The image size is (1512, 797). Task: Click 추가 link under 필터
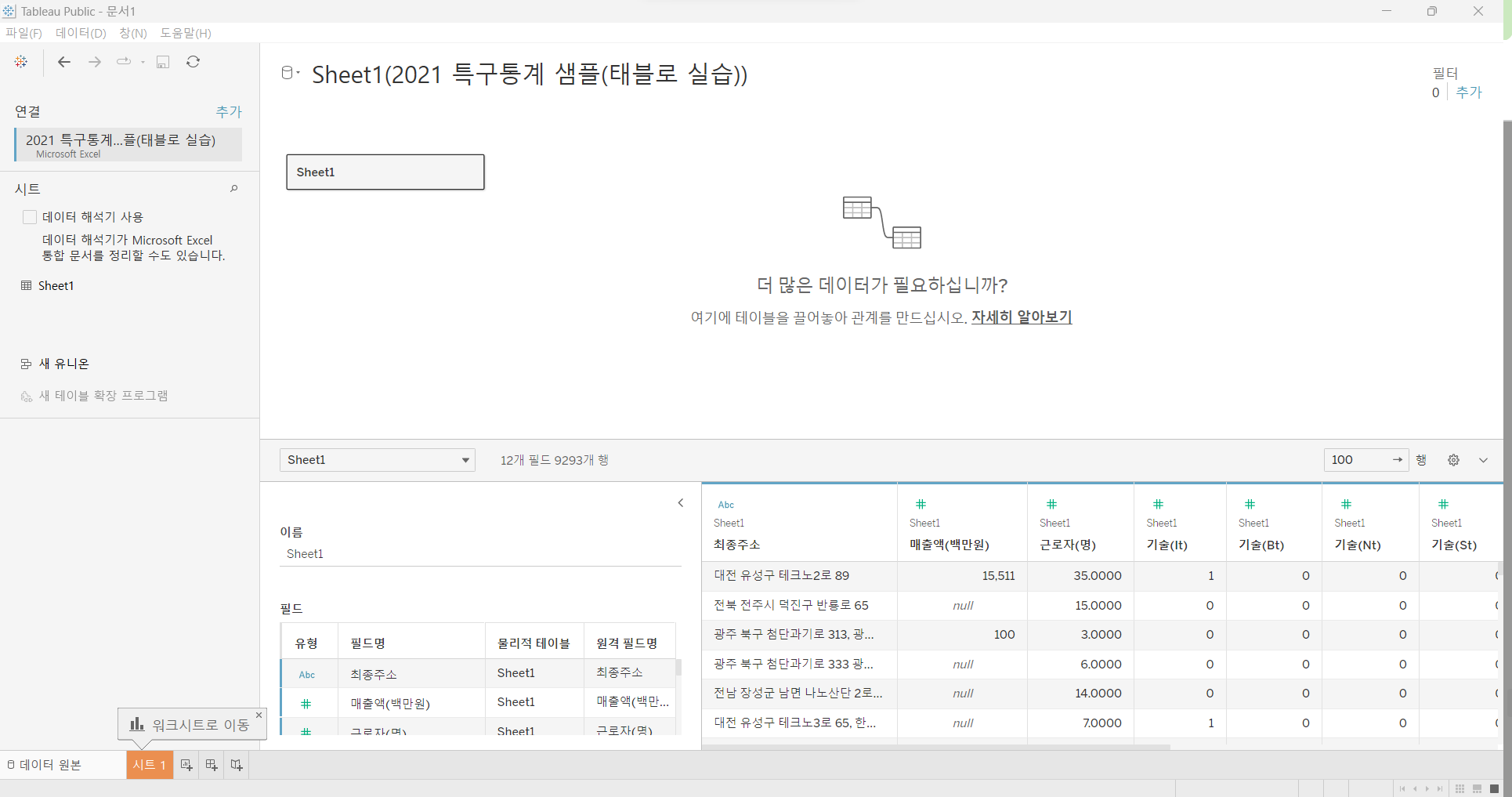pyautogui.click(x=1469, y=92)
